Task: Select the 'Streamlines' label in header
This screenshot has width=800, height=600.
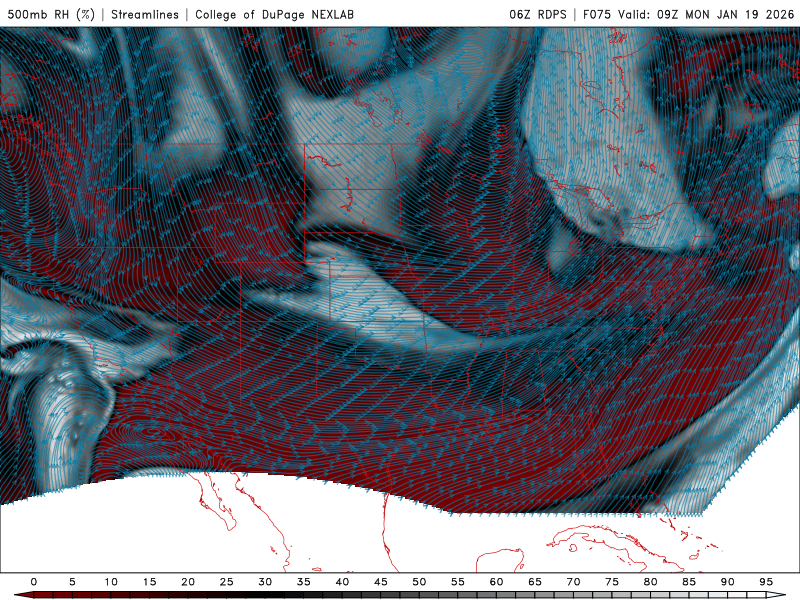Action: point(145,14)
